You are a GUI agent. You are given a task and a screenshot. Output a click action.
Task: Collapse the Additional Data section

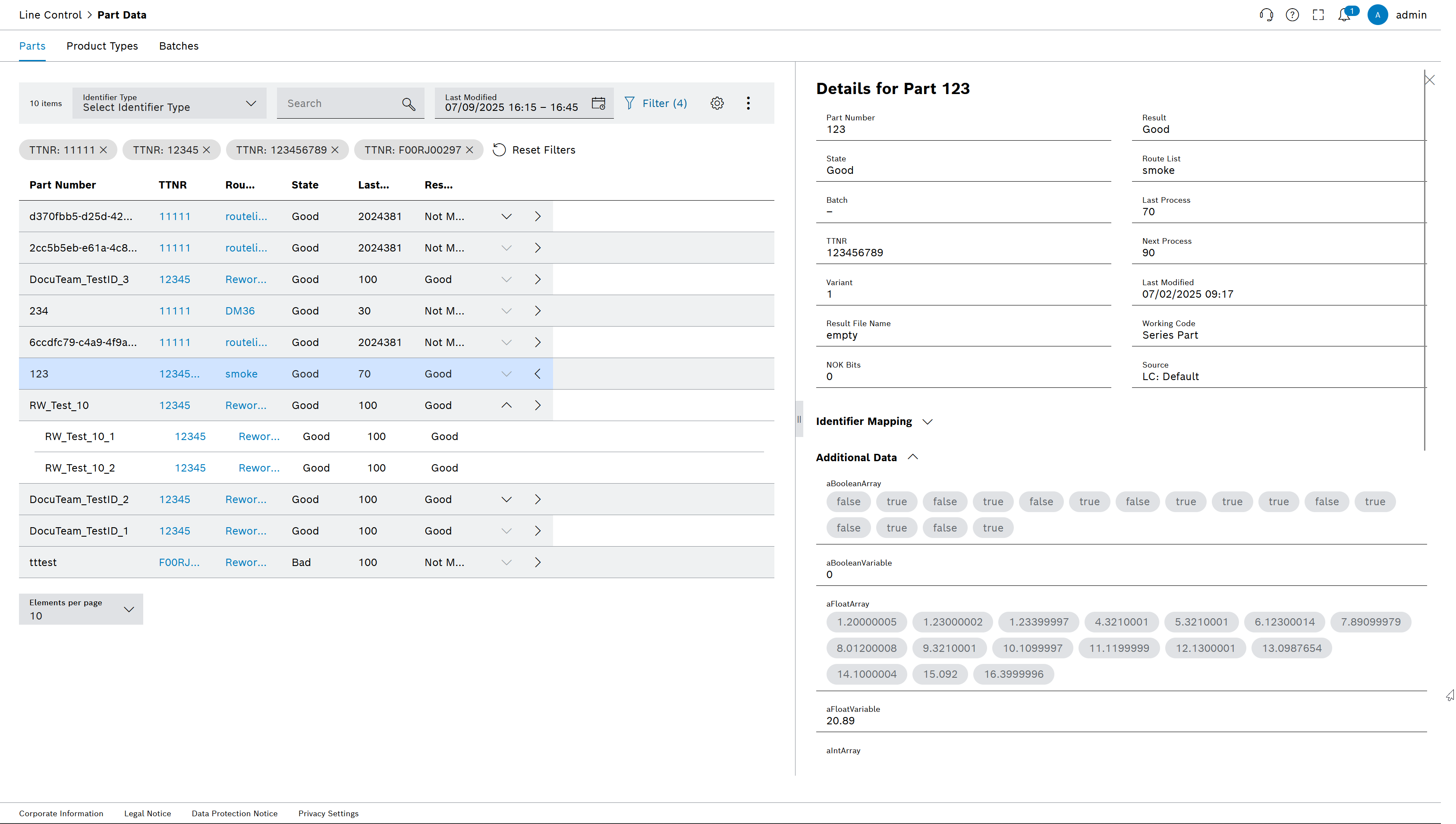[913, 457]
